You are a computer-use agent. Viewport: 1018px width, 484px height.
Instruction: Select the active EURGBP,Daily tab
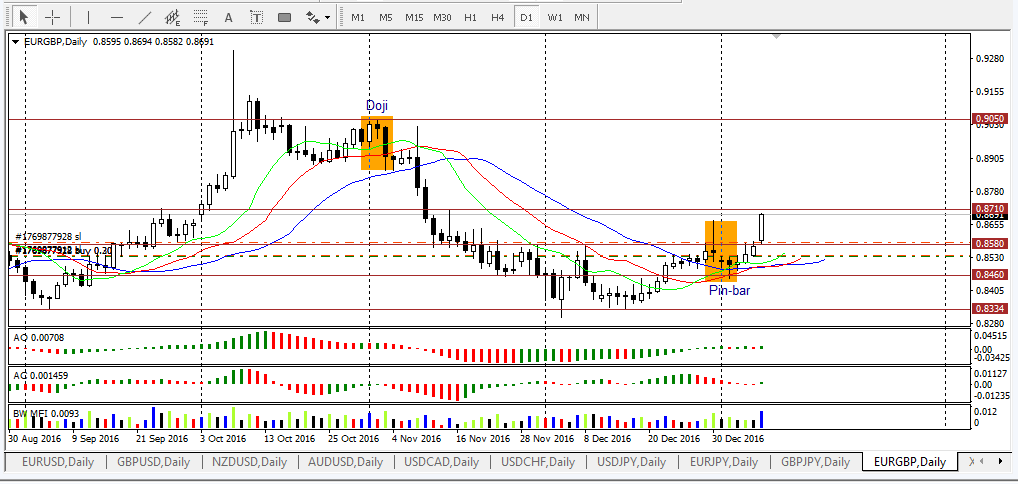point(909,462)
